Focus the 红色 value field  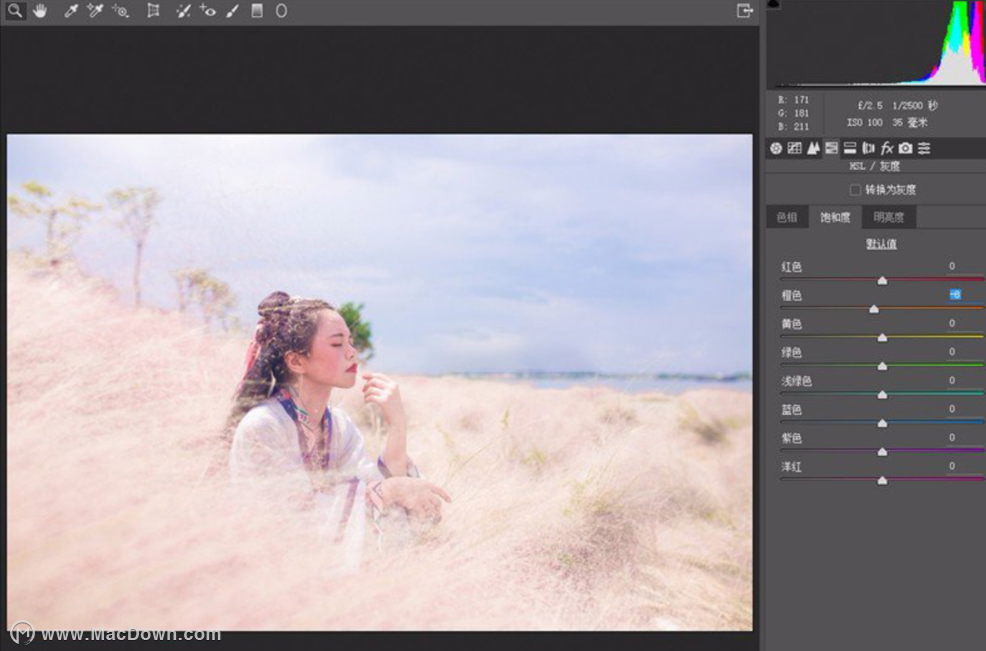point(952,266)
